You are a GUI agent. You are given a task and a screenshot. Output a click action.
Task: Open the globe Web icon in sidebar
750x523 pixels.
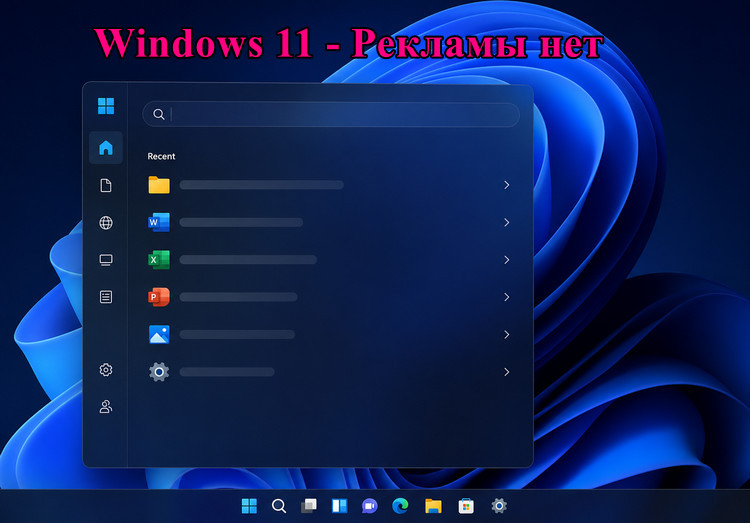[106, 223]
